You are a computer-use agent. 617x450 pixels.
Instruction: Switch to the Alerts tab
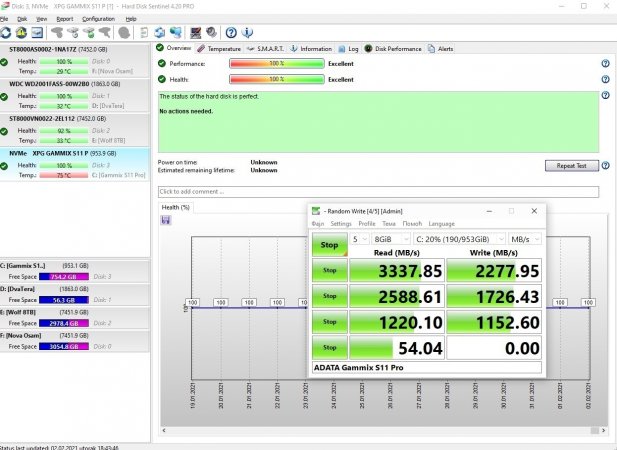[x=441, y=49]
